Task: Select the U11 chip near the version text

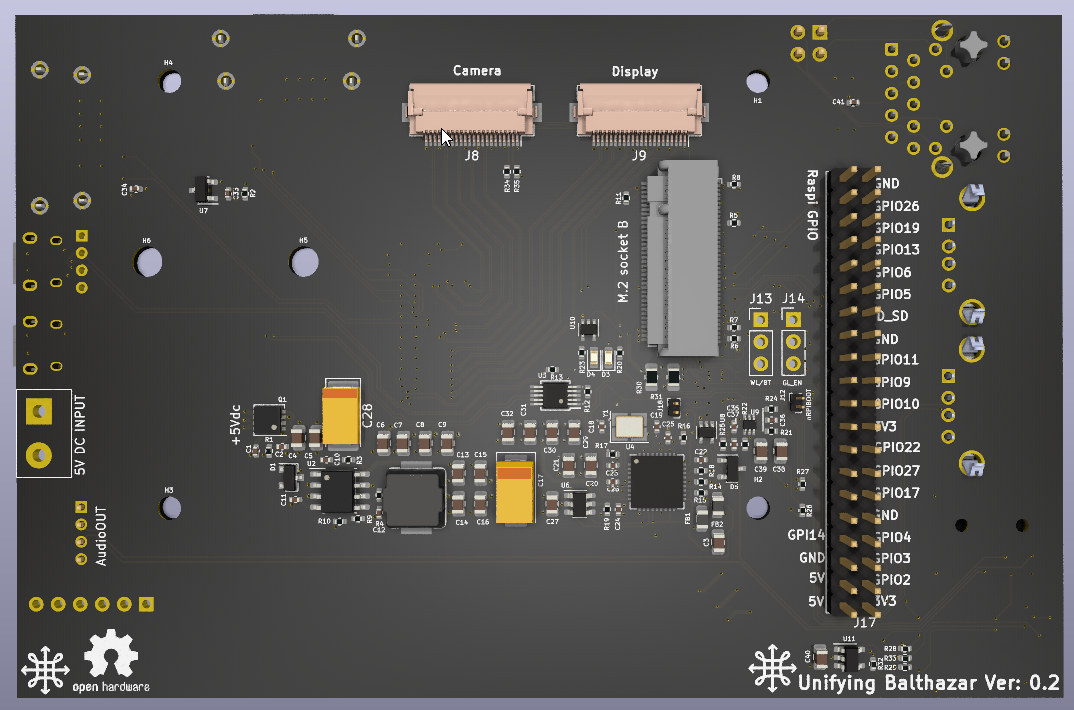Action: click(849, 658)
